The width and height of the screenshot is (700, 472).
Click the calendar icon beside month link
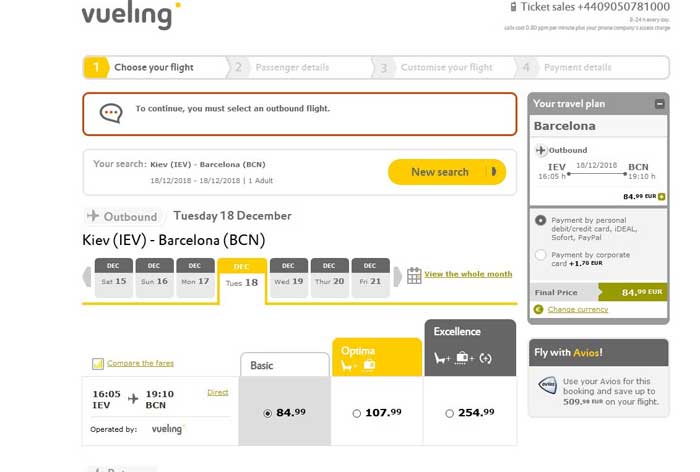(x=414, y=275)
